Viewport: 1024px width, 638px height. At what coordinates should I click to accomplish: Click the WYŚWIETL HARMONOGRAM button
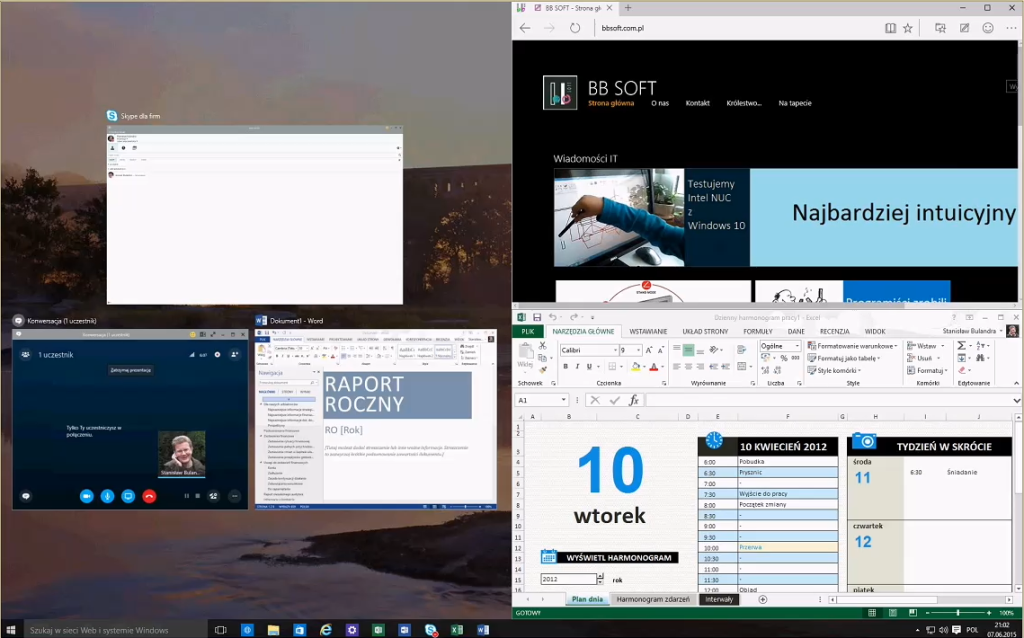click(x=609, y=557)
